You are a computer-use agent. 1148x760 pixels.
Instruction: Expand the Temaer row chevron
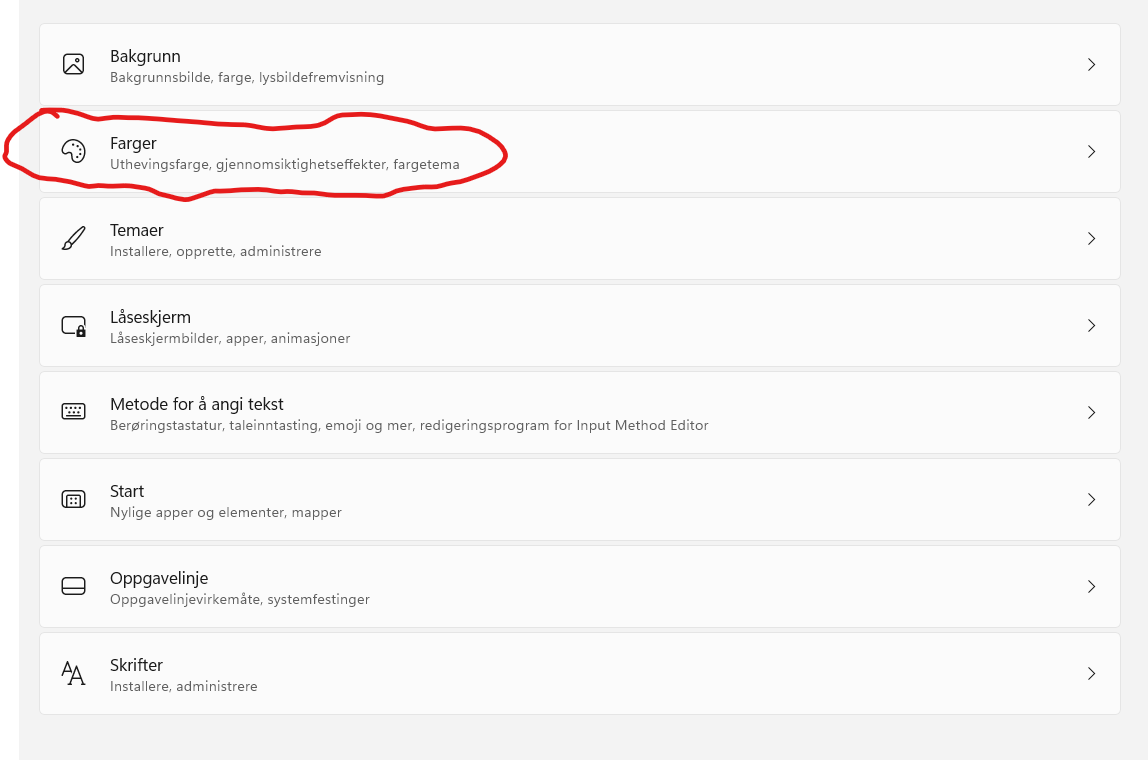[x=1091, y=239]
